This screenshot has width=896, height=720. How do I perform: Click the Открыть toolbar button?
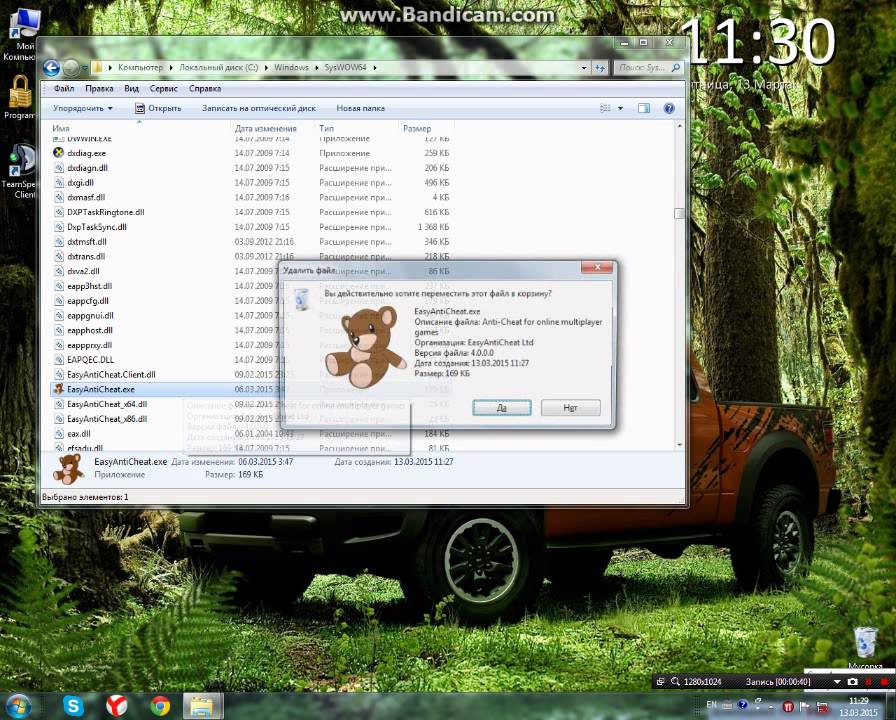[x=158, y=108]
